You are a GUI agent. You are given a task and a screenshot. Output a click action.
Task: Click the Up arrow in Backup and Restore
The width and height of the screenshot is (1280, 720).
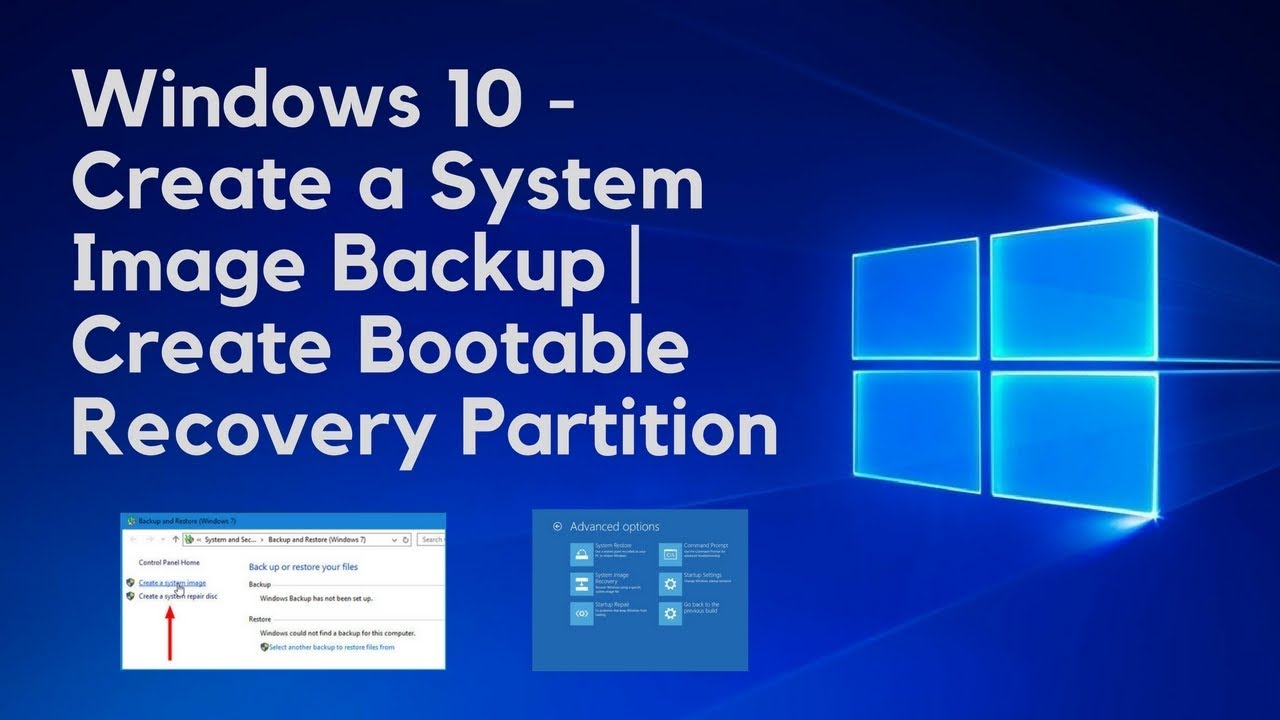(175, 540)
